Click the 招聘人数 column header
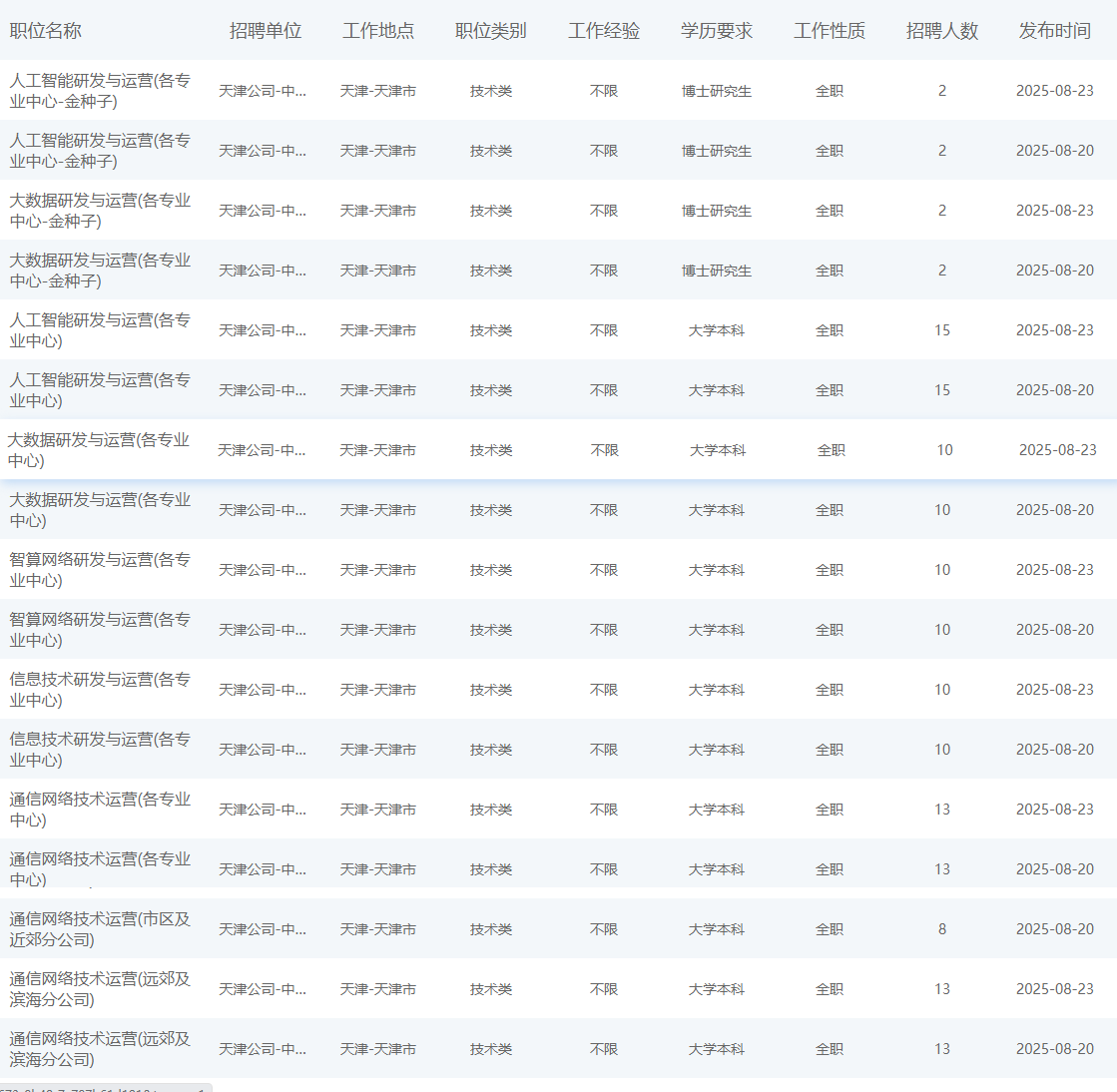The height and width of the screenshot is (1092, 1117). [941, 31]
